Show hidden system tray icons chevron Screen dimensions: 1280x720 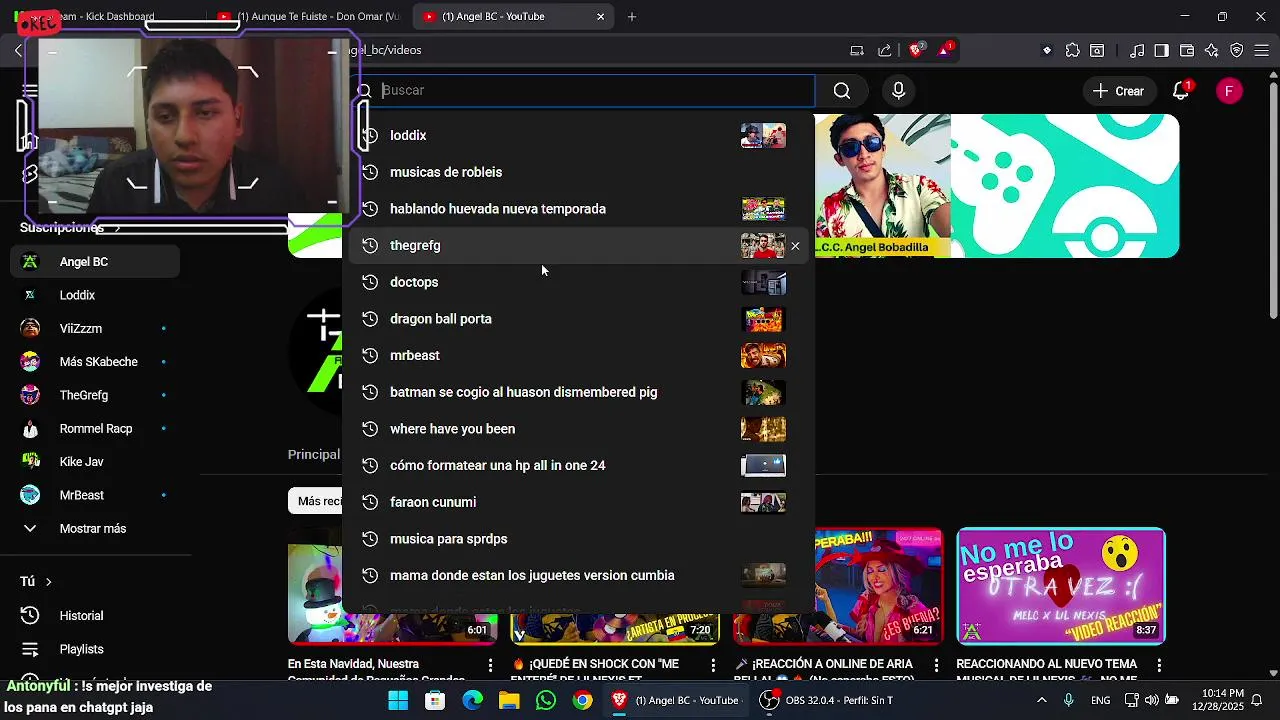[x=1042, y=700]
